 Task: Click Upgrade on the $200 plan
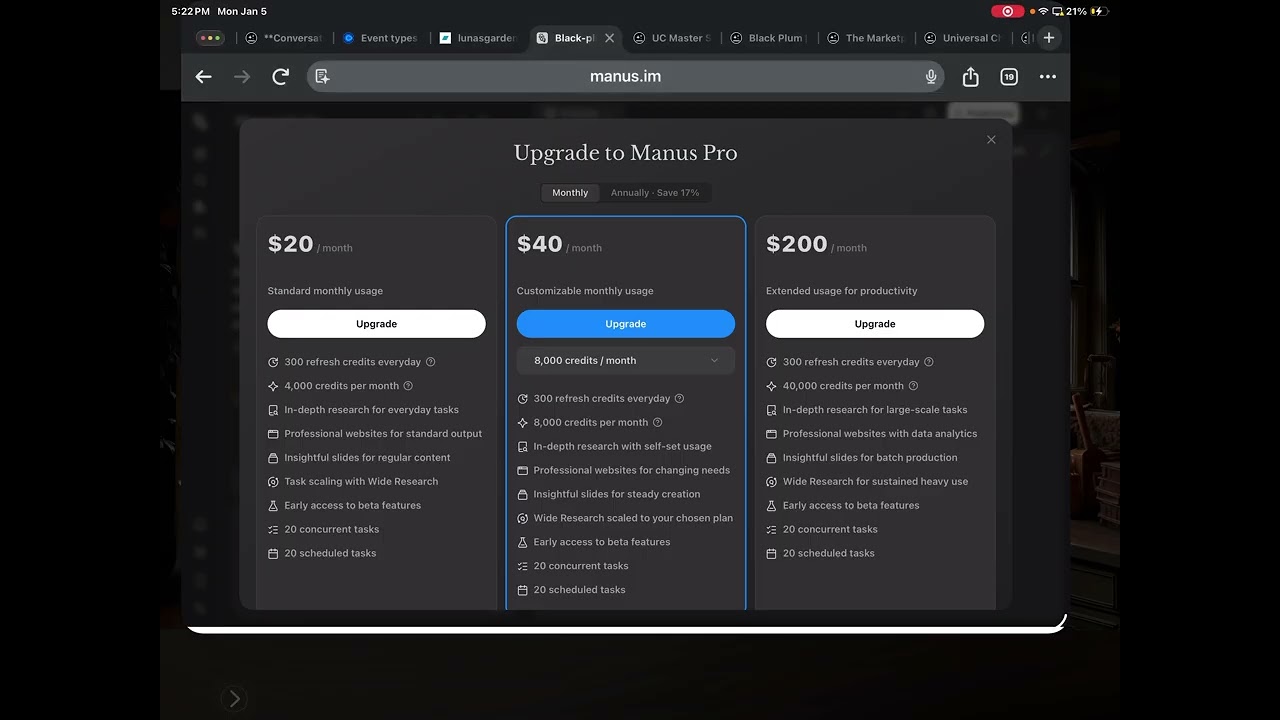click(875, 324)
